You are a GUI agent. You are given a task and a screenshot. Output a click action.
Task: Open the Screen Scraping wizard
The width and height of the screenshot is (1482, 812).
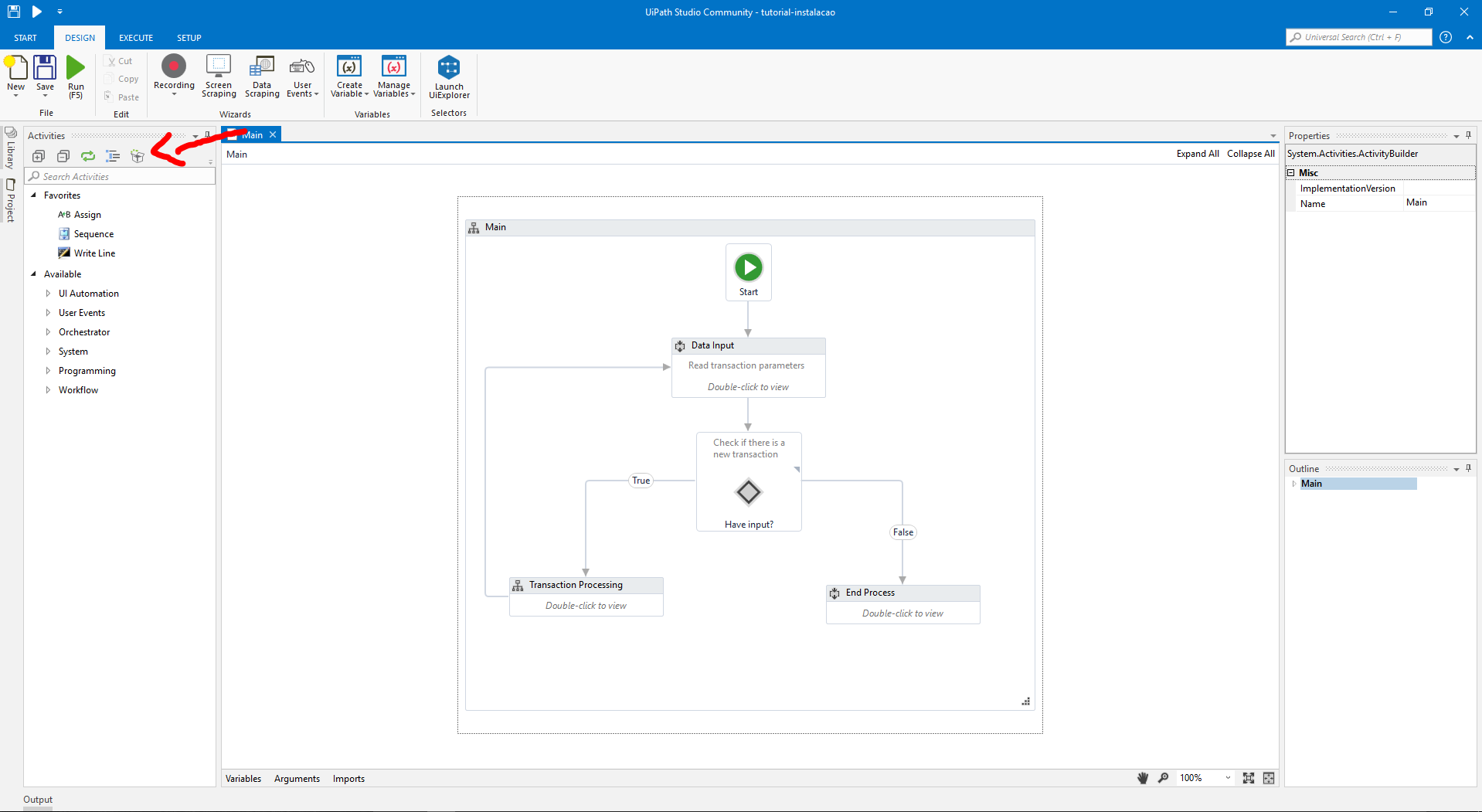click(x=219, y=76)
